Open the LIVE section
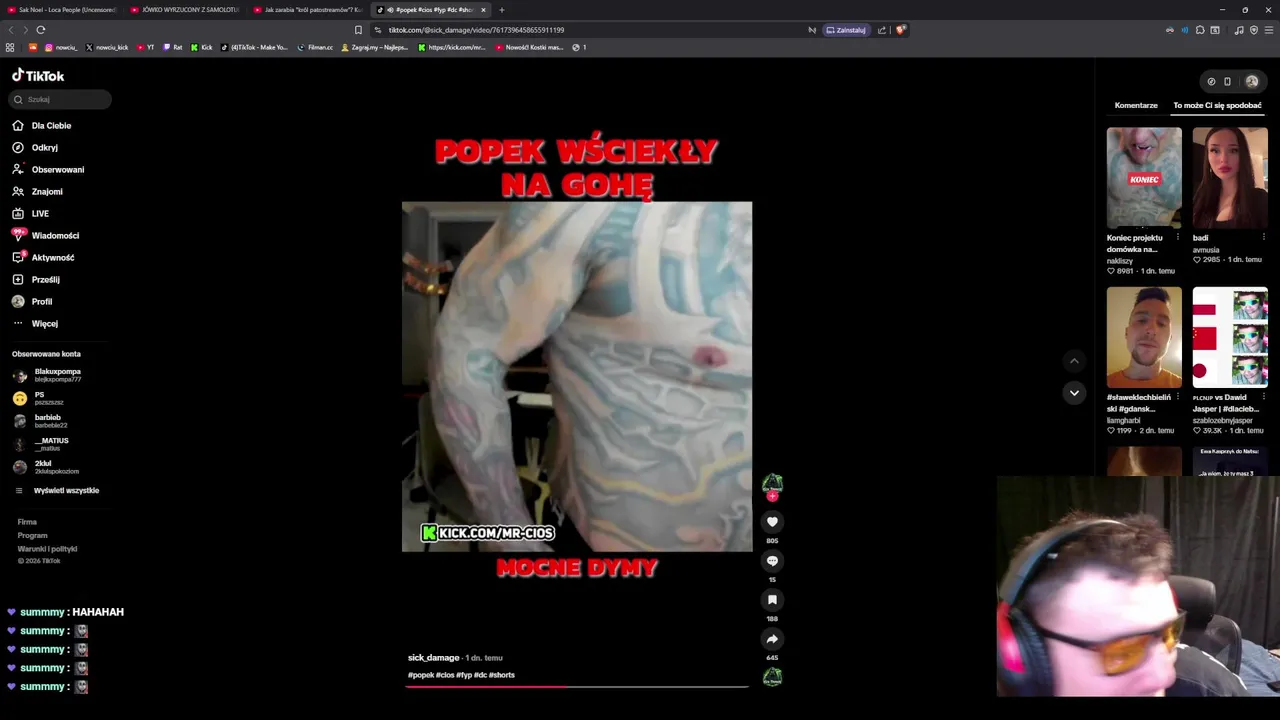Image resolution: width=1280 pixels, height=720 pixels. (30, 214)
